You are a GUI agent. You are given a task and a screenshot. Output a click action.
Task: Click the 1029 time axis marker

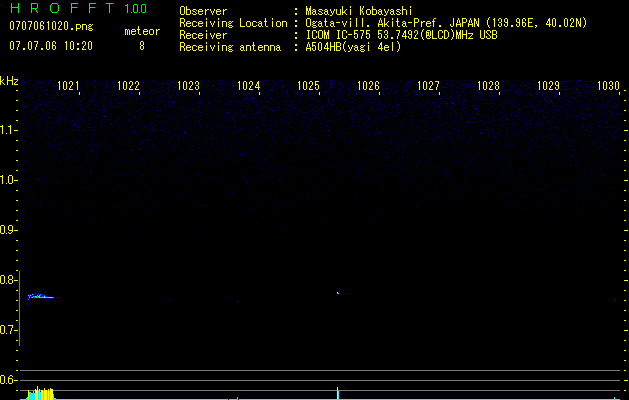pyautogui.click(x=548, y=86)
